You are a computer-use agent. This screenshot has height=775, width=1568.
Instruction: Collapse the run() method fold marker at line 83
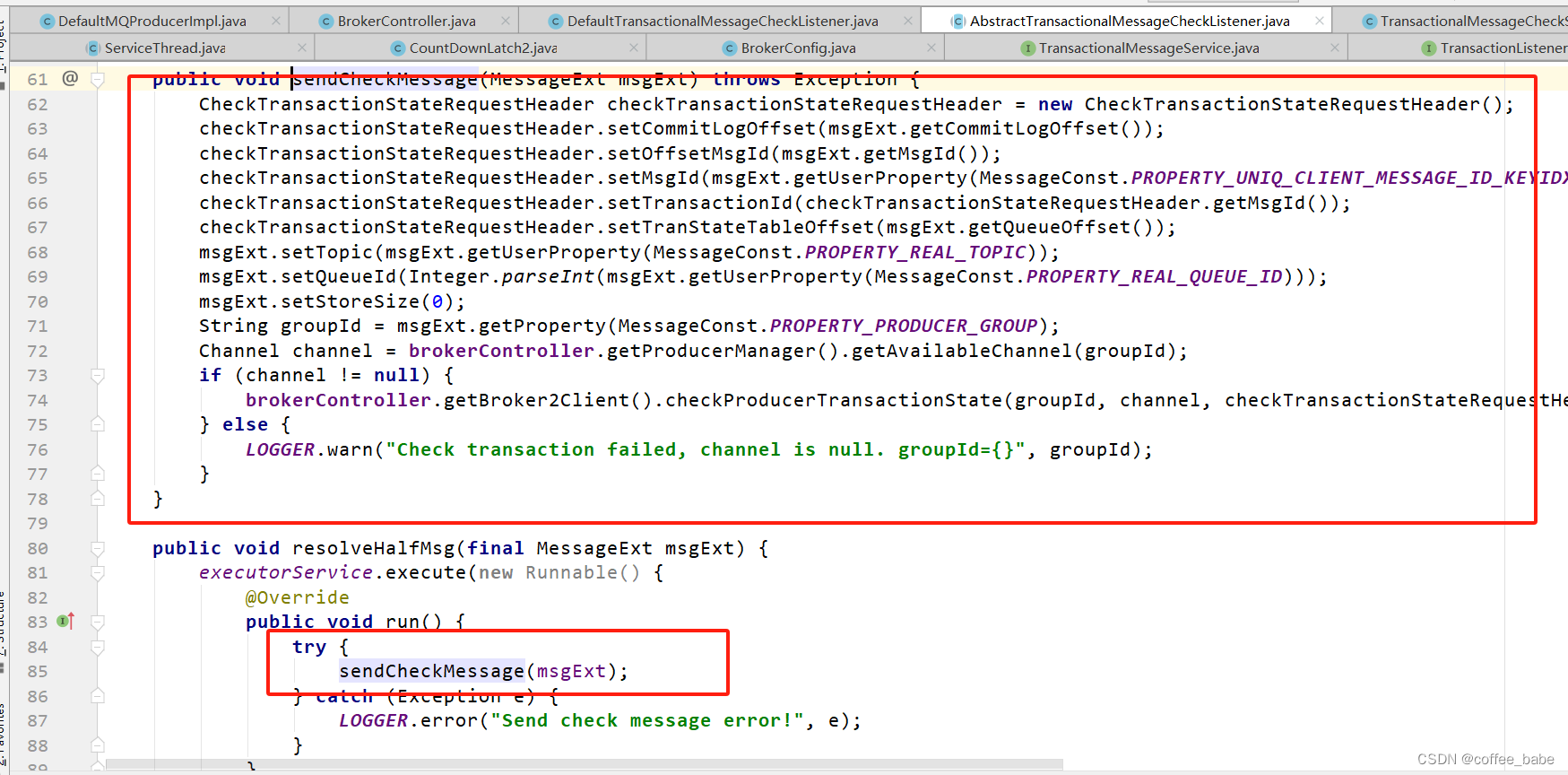[98, 623]
